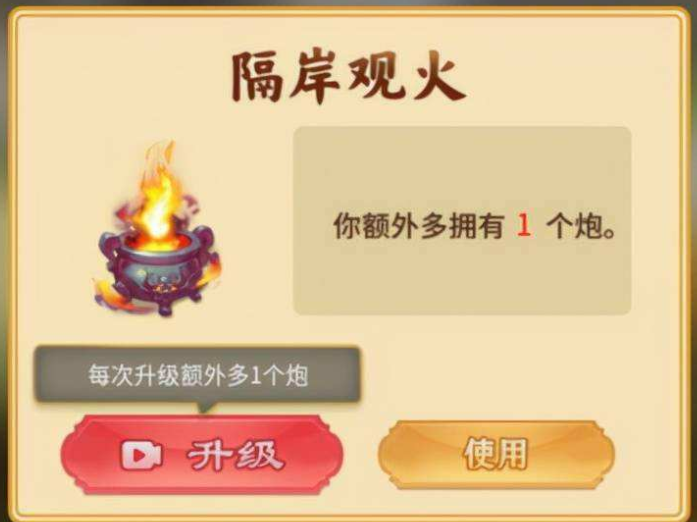Tap the red number 1 in description
Viewport: 697px width, 522px height.
pos(524,225)
